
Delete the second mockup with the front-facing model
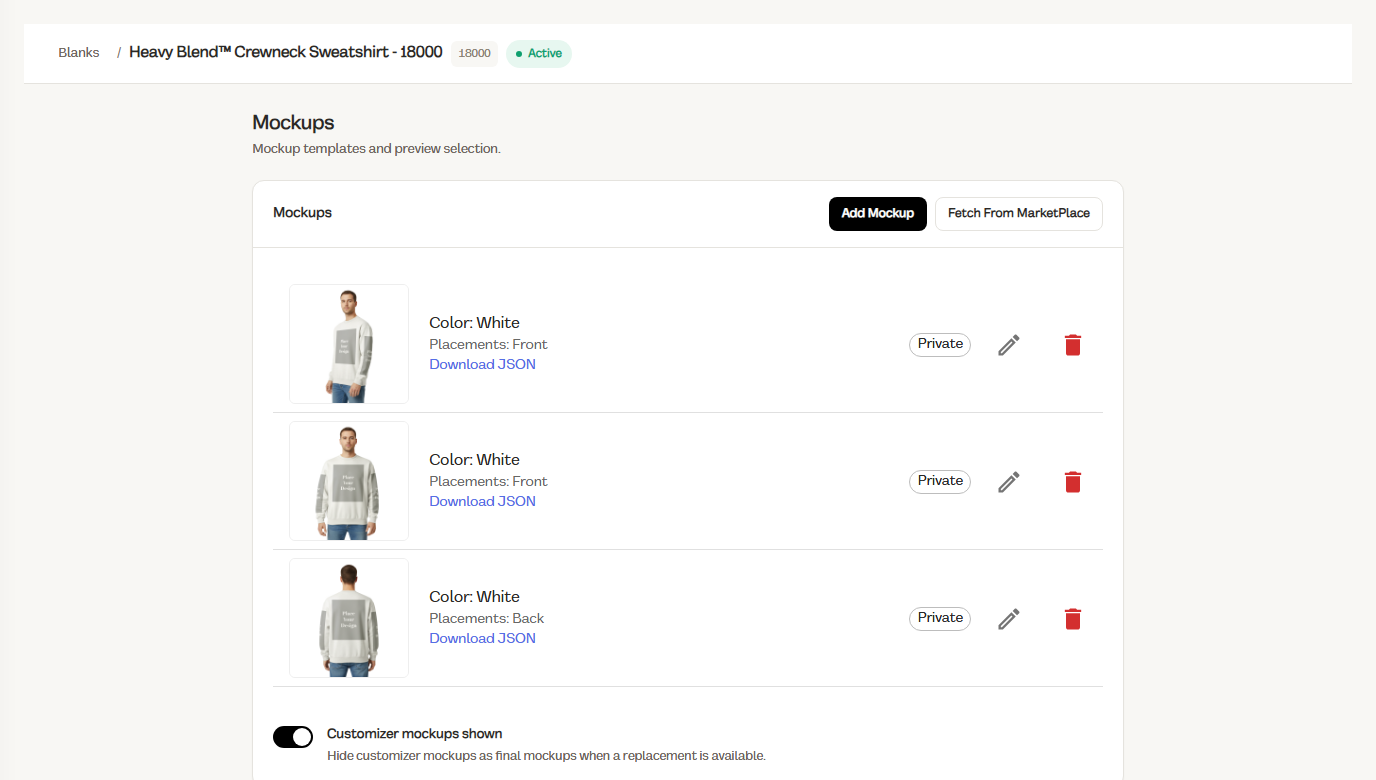[1073, 482]
